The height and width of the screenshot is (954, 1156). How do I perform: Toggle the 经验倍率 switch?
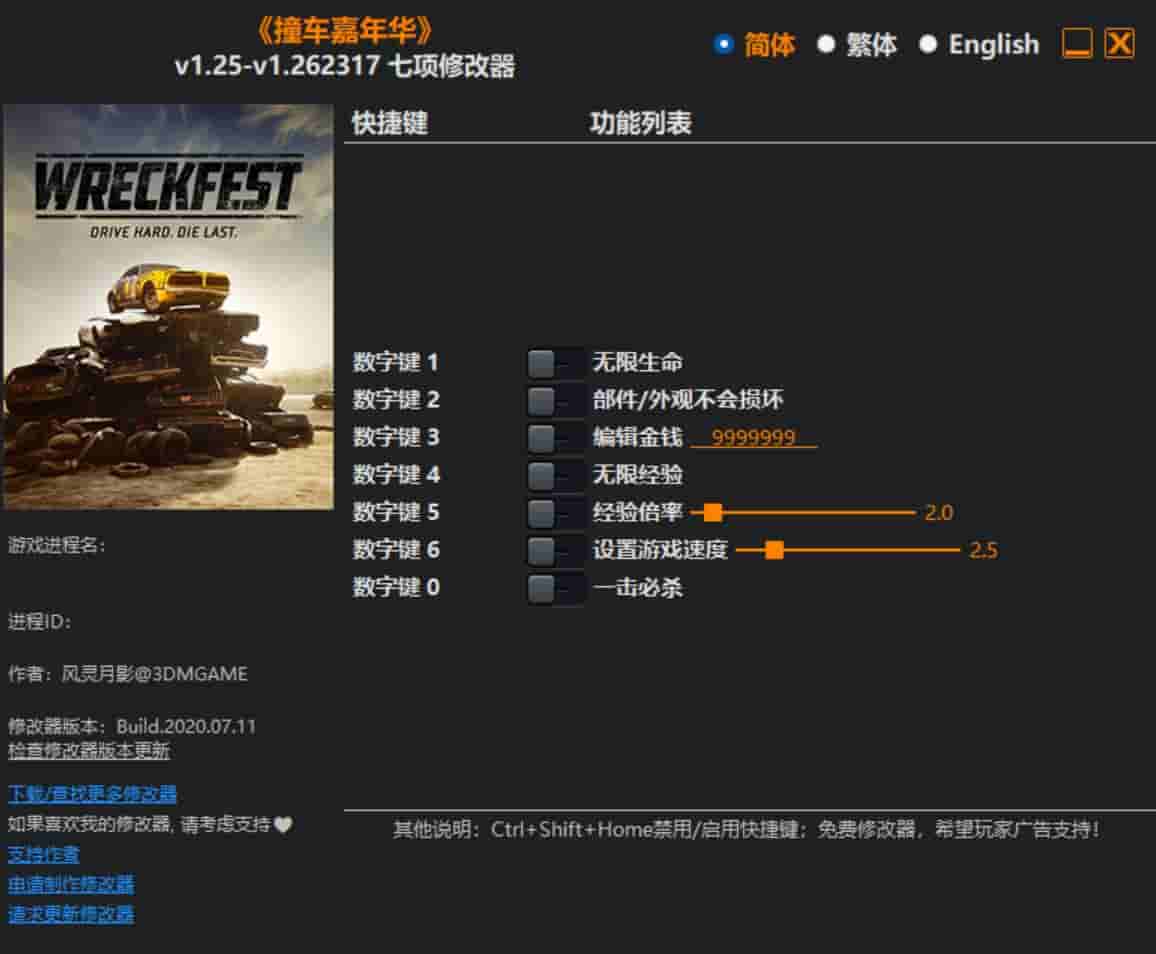pyautogui.click(x=555, y=513)
